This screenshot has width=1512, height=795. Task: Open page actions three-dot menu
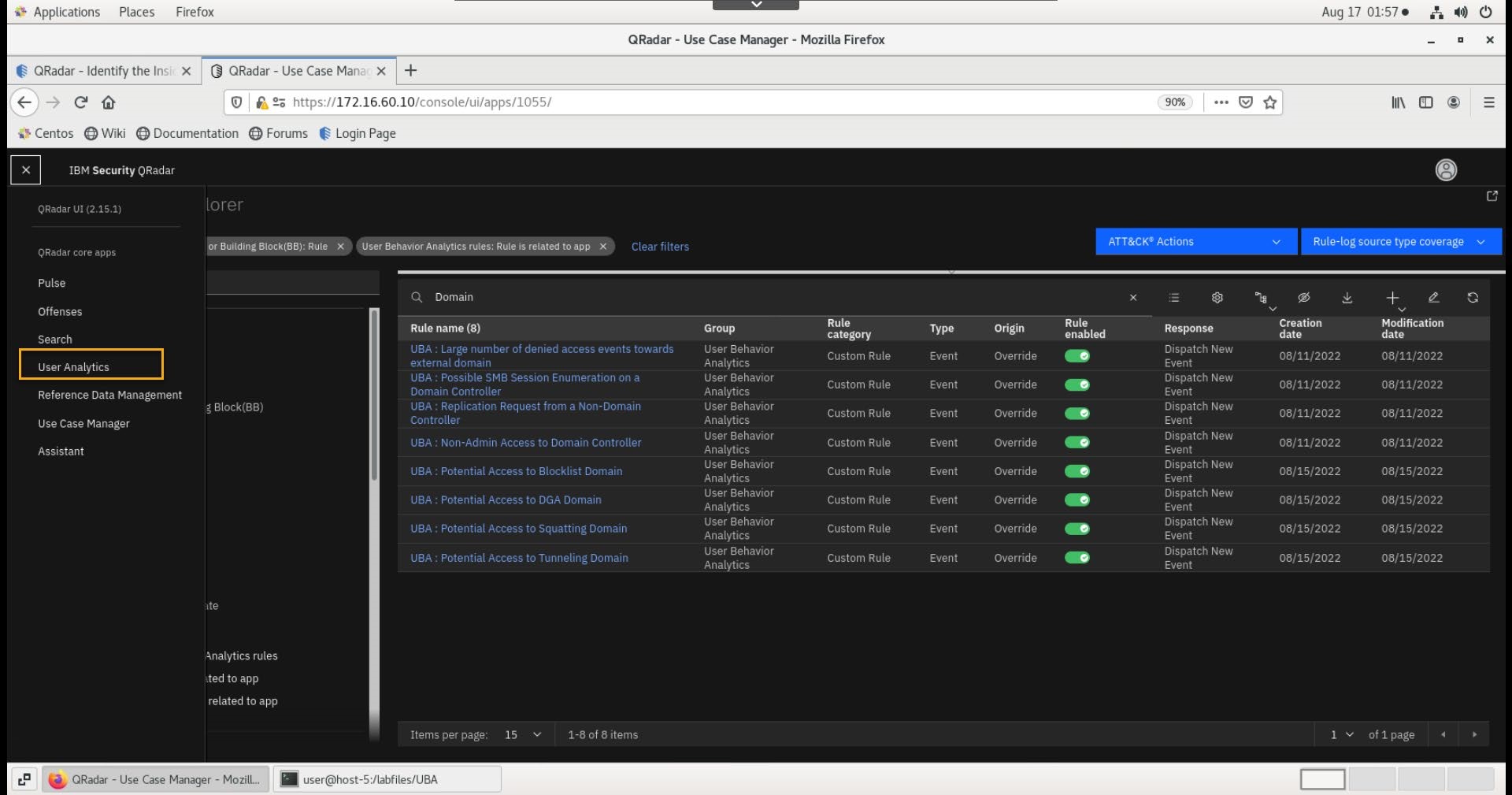[1221, 102]
